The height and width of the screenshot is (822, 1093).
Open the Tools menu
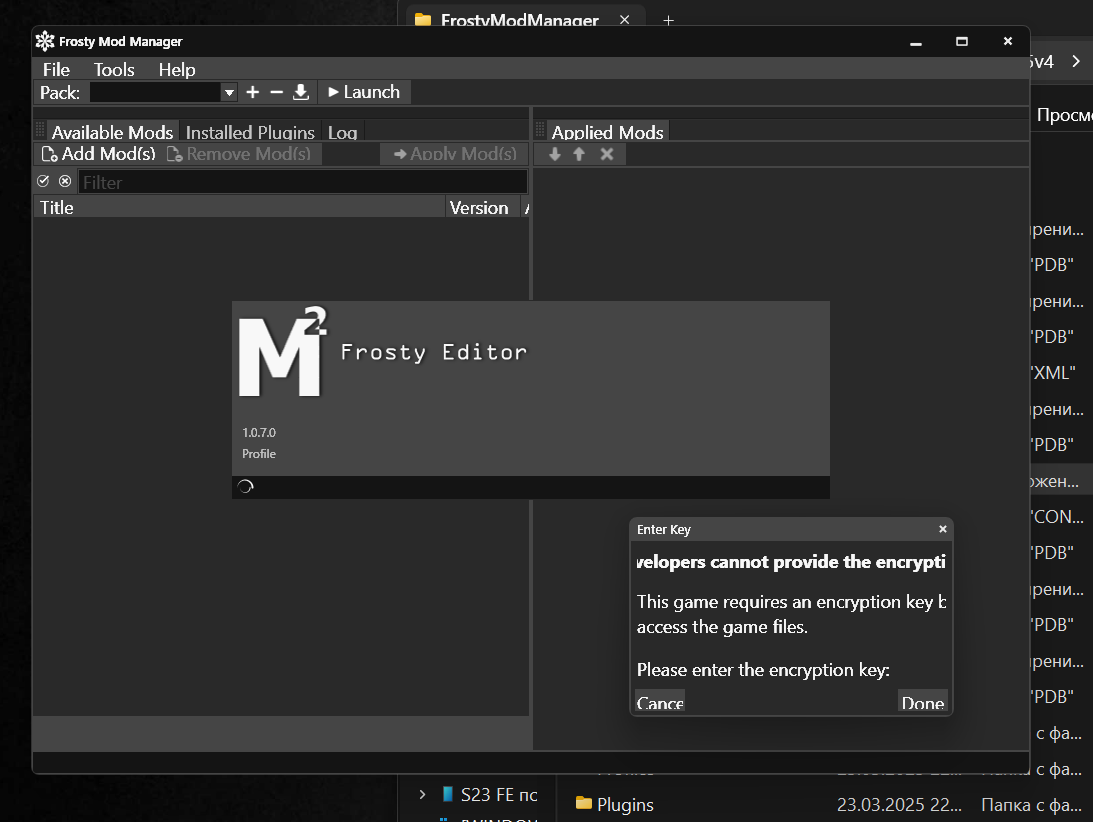(114, 69)
